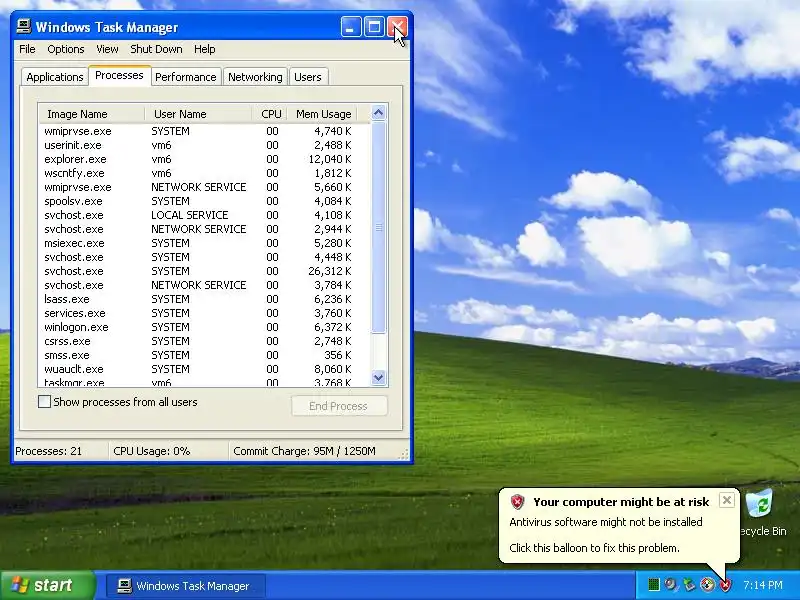
Task: Select the explorer.exe process row
Action: (204, 159)
